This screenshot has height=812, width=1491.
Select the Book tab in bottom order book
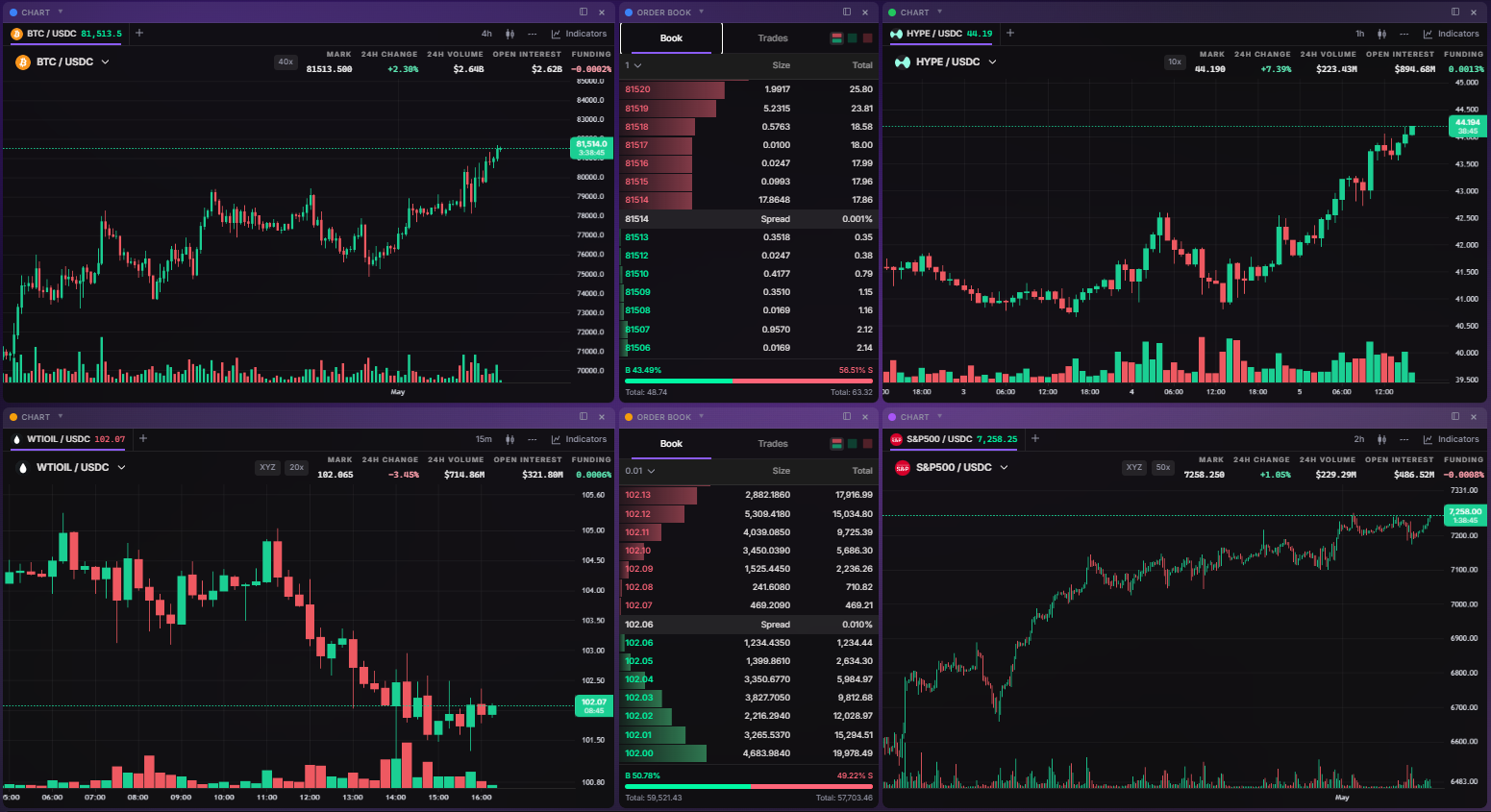(x=671, y=444)
